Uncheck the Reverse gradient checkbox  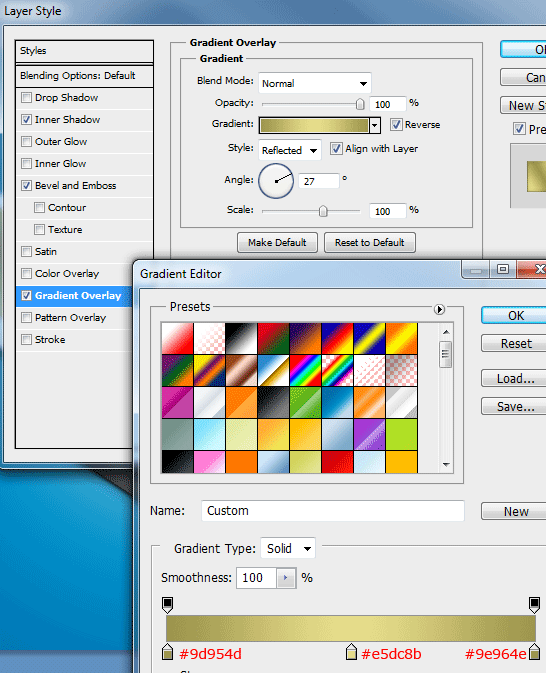tap(396, 124)
